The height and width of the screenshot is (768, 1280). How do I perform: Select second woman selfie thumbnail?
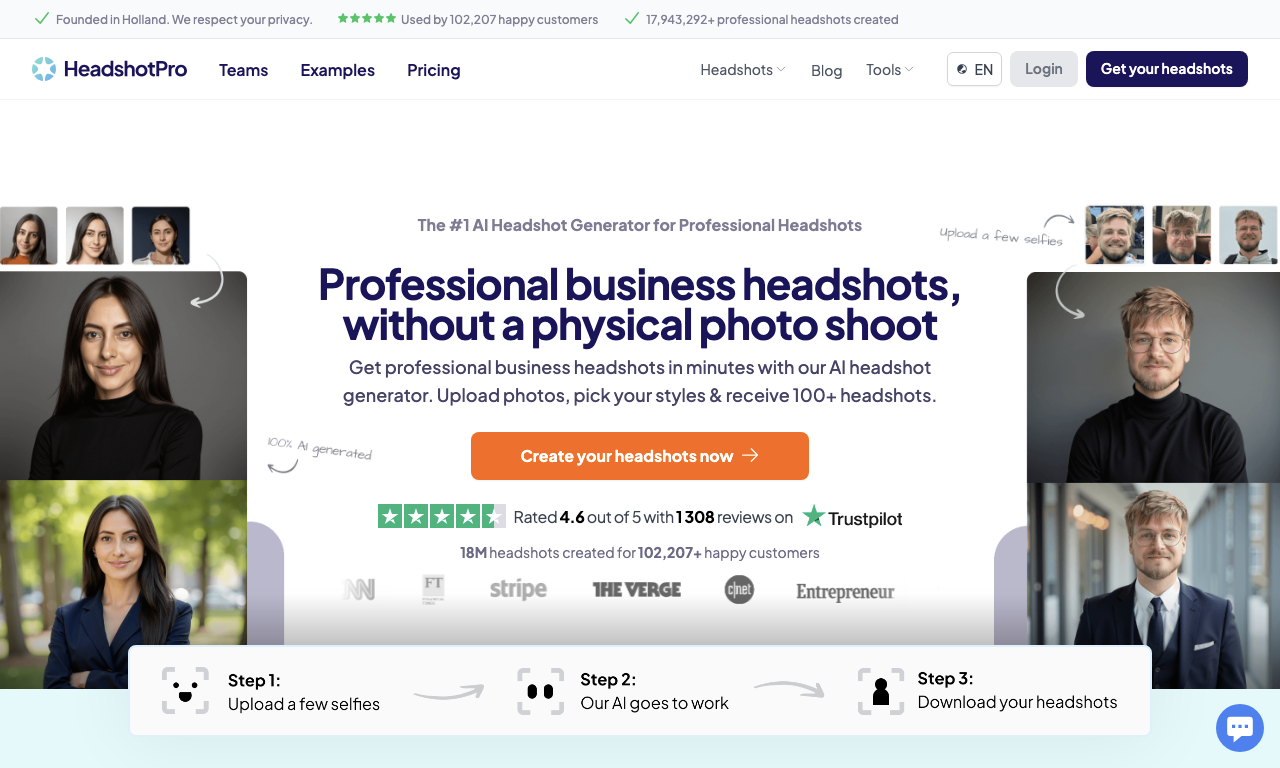point(95,236)
